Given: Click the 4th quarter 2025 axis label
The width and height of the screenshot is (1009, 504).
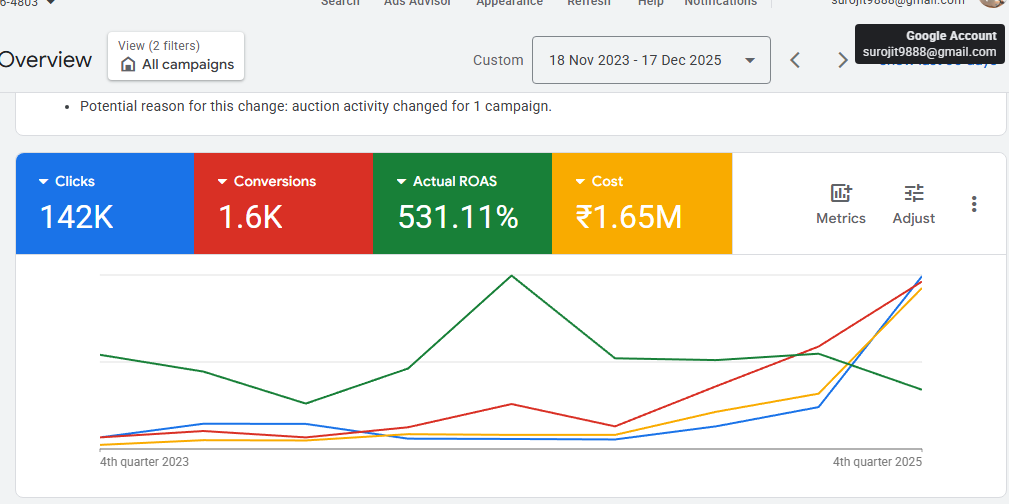Looking at the screenshot, I should (x=877, y=462).
